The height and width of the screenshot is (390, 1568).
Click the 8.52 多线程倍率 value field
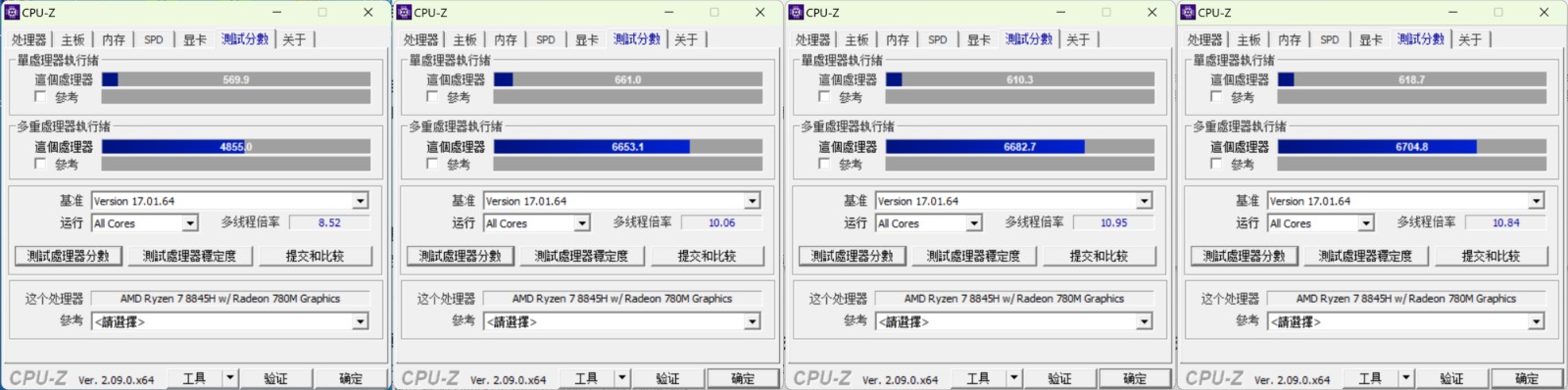click(329, 222)
